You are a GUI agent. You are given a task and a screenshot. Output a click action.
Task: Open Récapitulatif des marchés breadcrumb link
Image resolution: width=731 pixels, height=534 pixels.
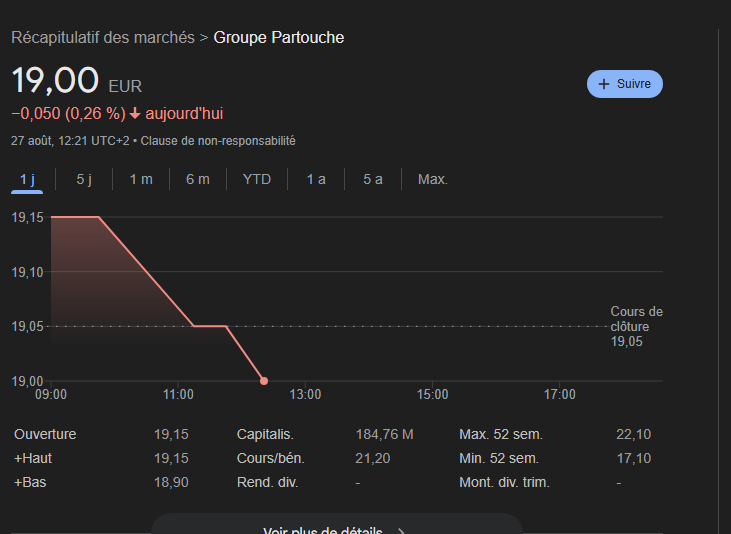tap(103, 37)
